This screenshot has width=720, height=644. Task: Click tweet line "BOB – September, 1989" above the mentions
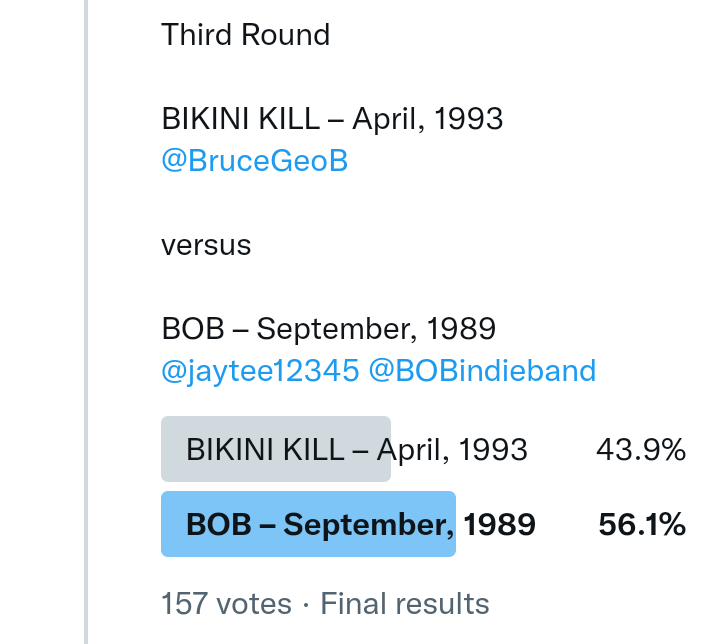[x=328, y=329]
